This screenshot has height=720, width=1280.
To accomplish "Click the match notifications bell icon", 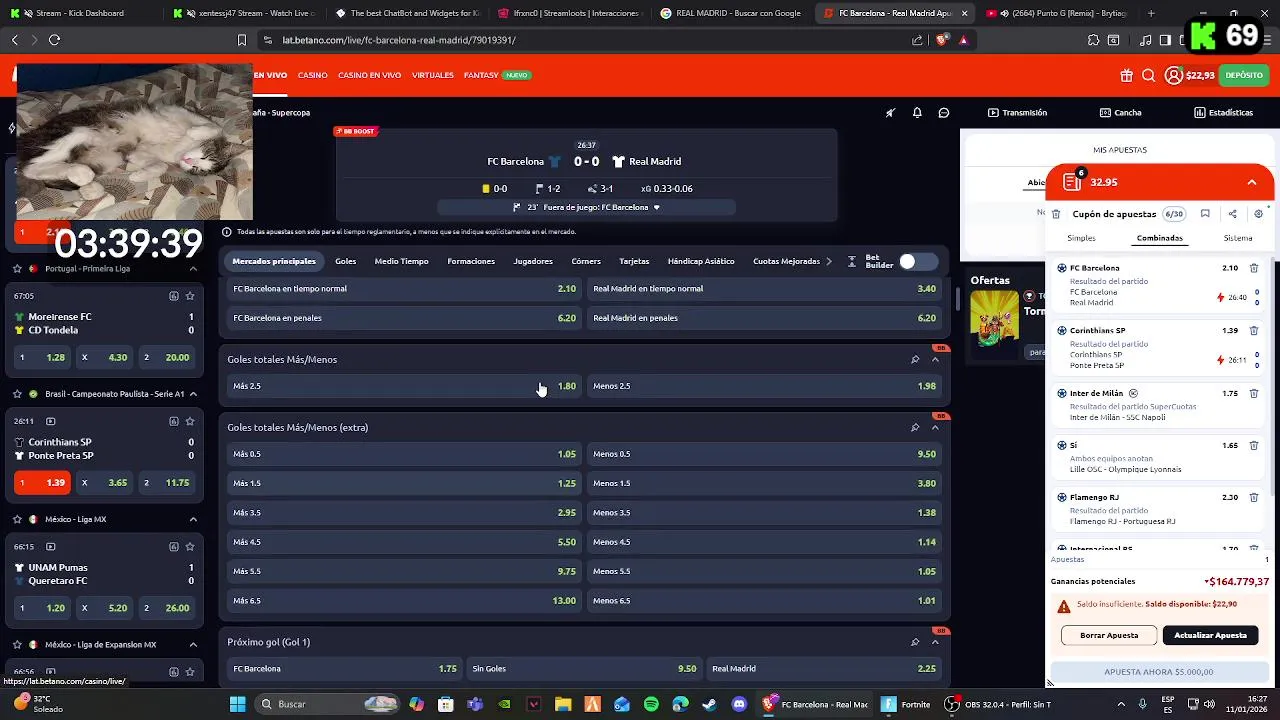I will point(917,113).
